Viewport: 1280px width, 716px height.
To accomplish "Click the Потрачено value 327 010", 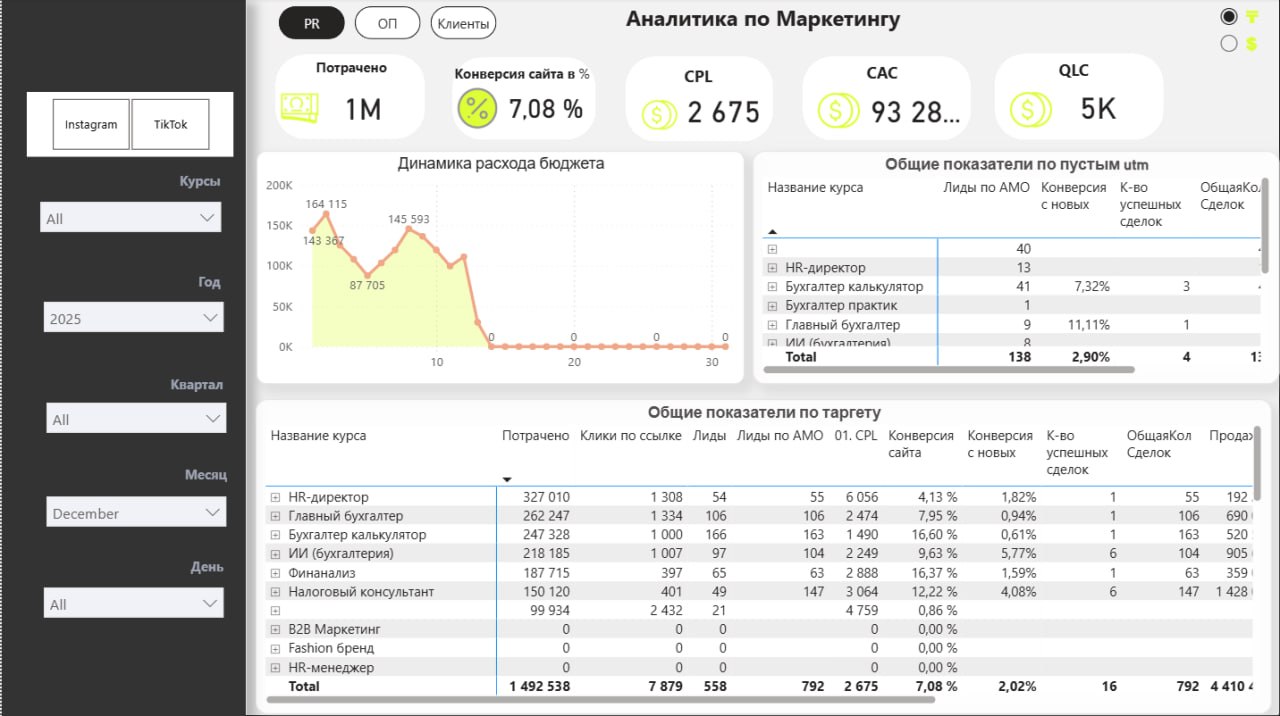I will (546, 497).
